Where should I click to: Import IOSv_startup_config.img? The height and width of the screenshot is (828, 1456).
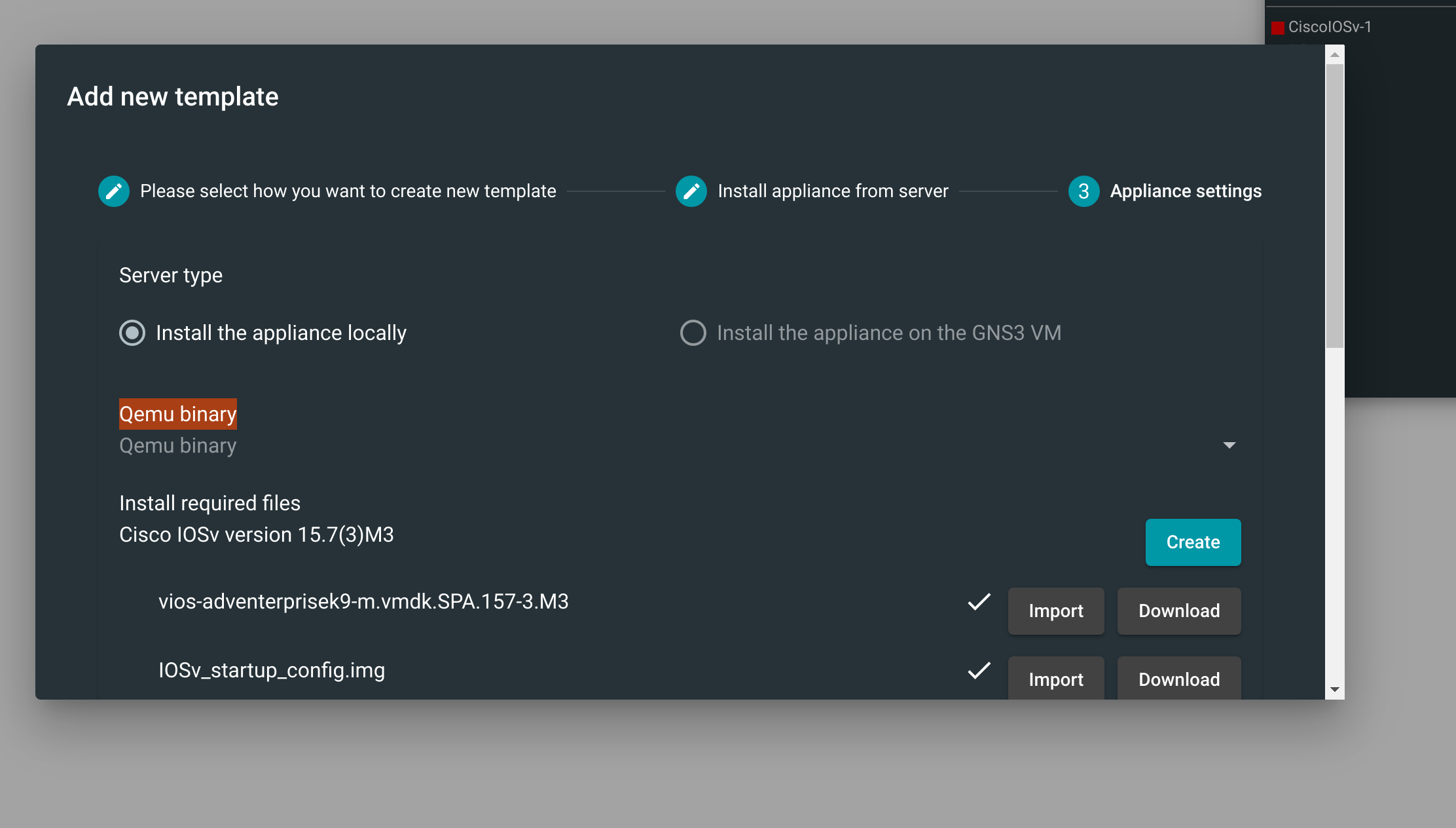(x=1056, y=679)
